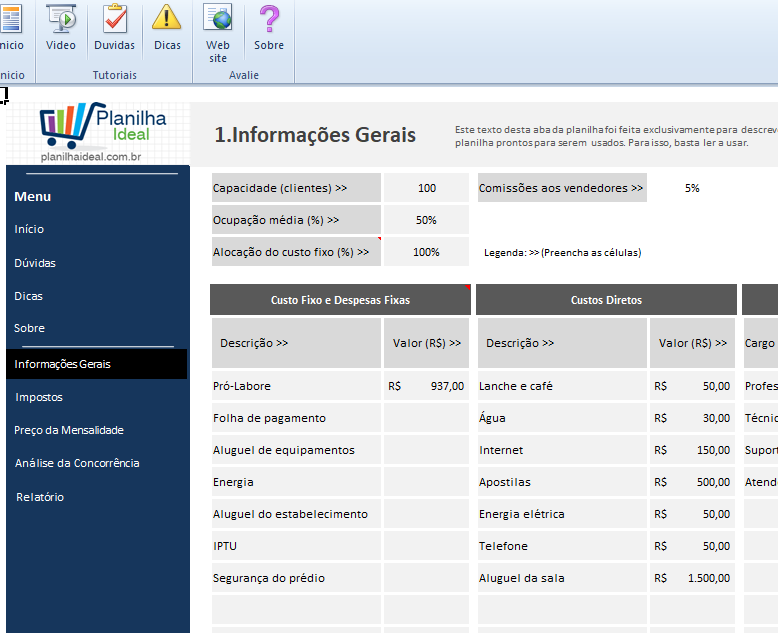778x633 pixels.
Task: Select the empty Folha de pagamento value cell
Action: 426,418
